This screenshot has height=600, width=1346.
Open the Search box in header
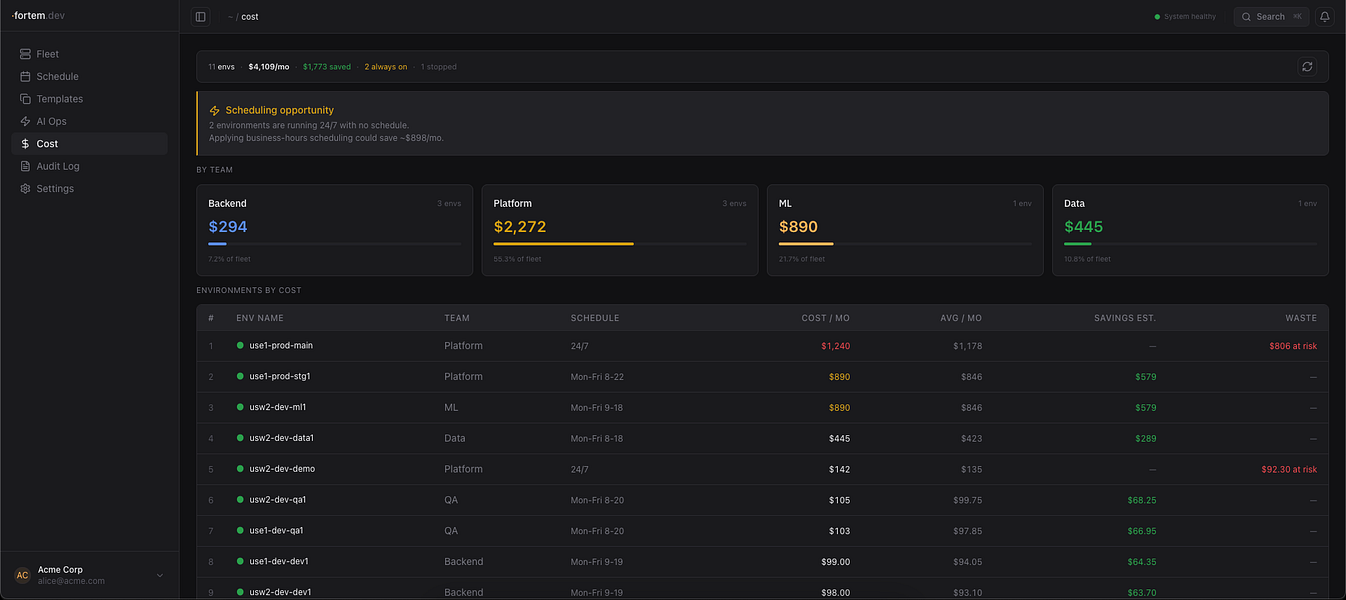[1271, 17]
